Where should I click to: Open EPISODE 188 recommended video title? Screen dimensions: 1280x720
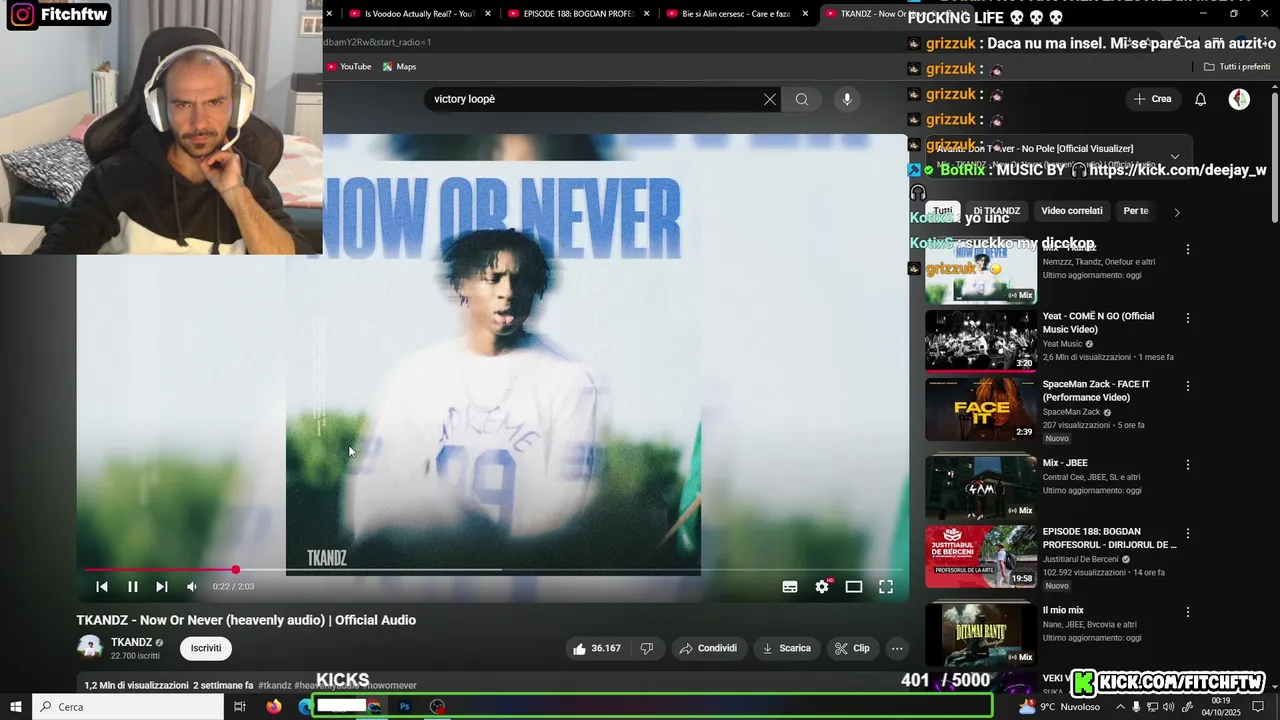tap(1109, 538)
